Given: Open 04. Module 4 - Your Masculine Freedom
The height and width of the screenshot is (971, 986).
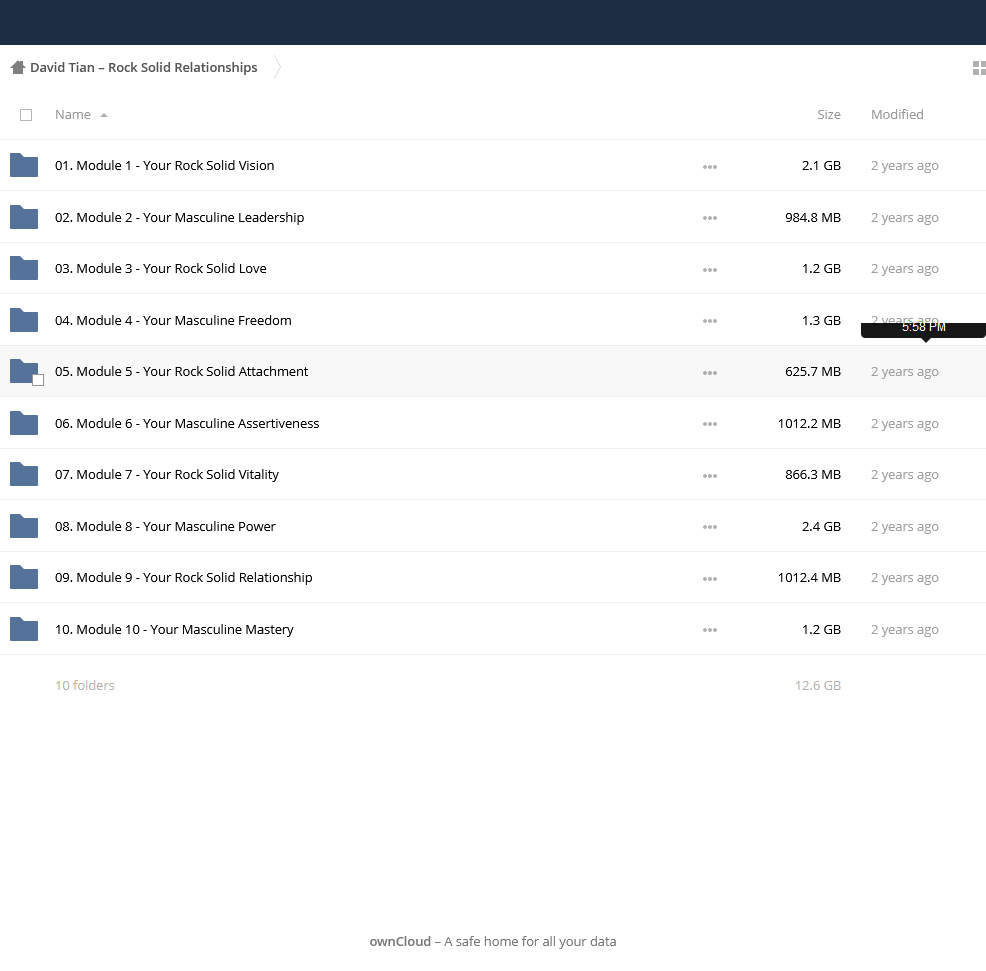Looking at the screenshot, I should tap(173, 320).
